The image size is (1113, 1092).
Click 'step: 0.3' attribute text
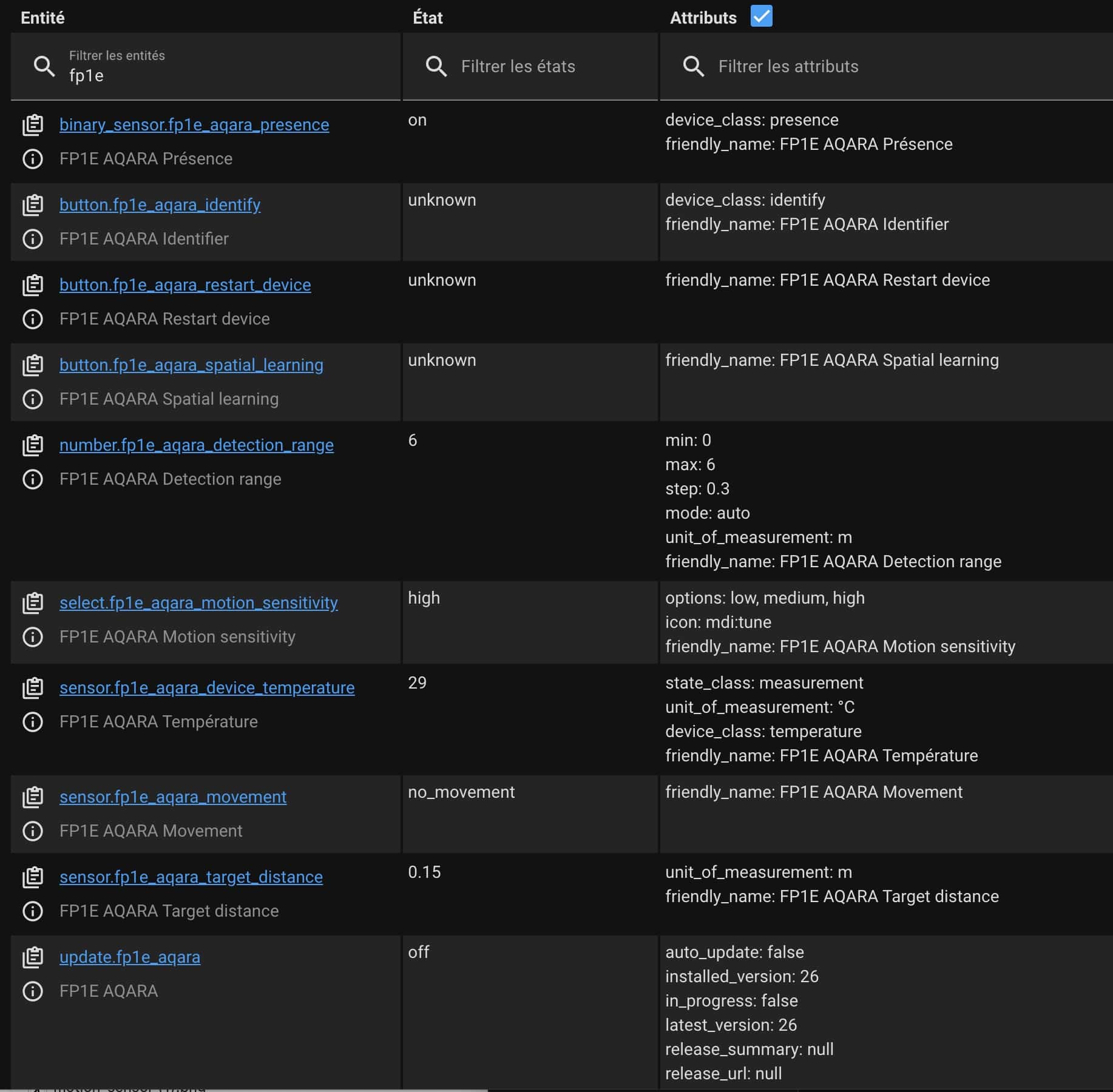pos(697,489)
